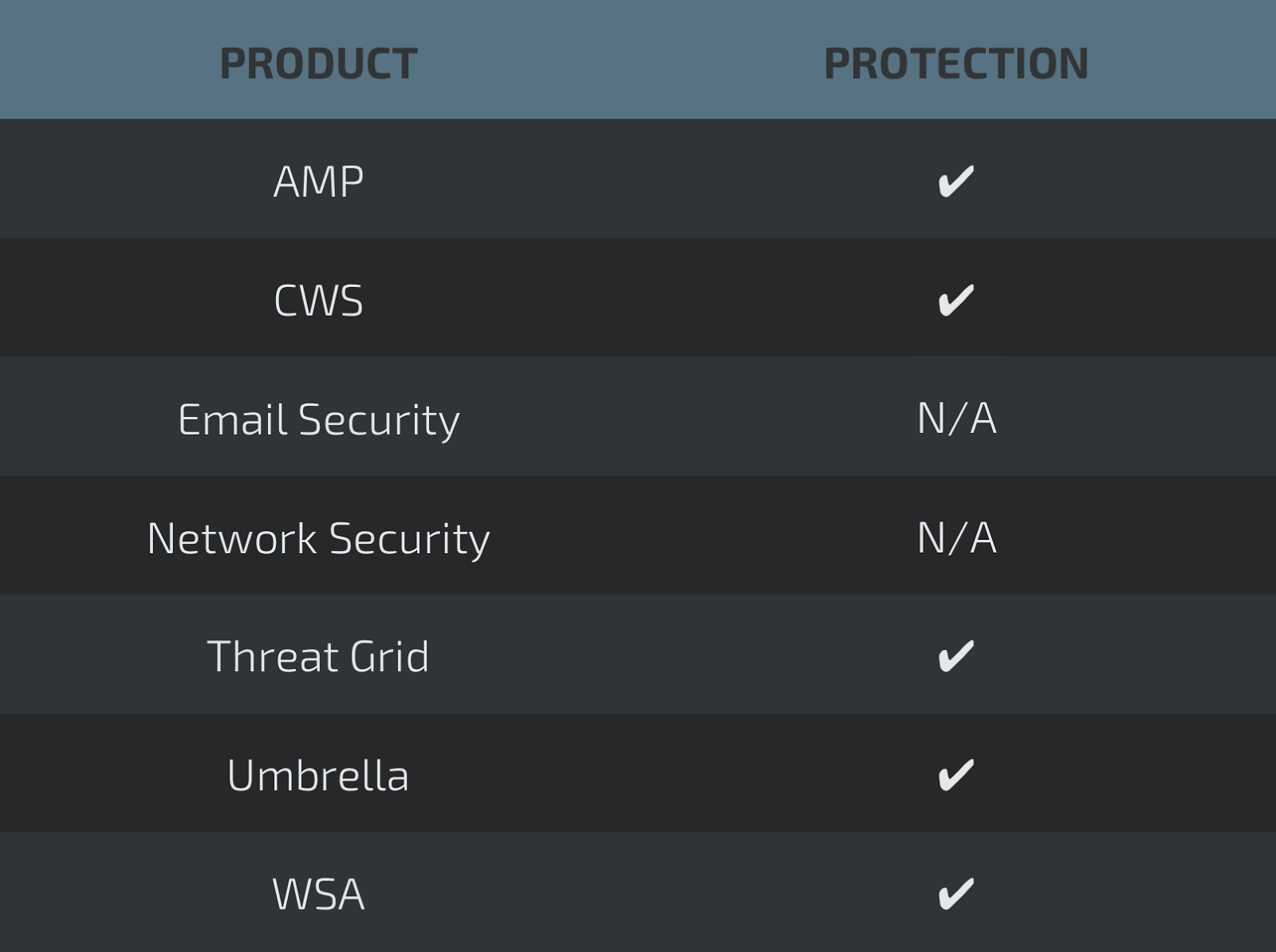Image resolution: width=1276 pixels, height=952 pixels.
Task: Select the PROTECTION column header
Action: tap(956, 64)
